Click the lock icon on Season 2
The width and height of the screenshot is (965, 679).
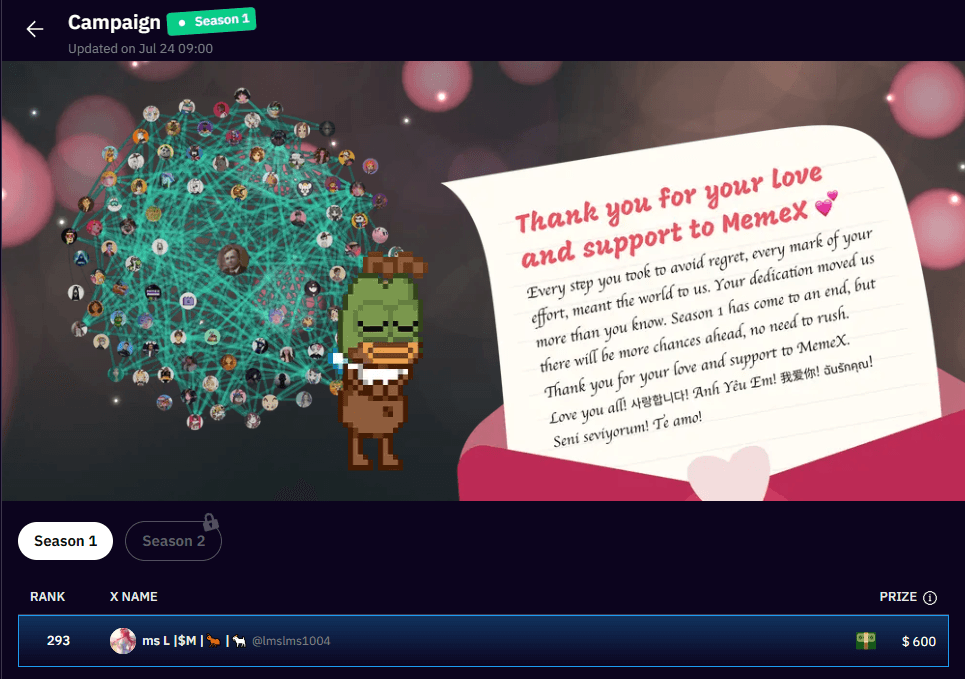pyautogui.click(x=211, y=522)
